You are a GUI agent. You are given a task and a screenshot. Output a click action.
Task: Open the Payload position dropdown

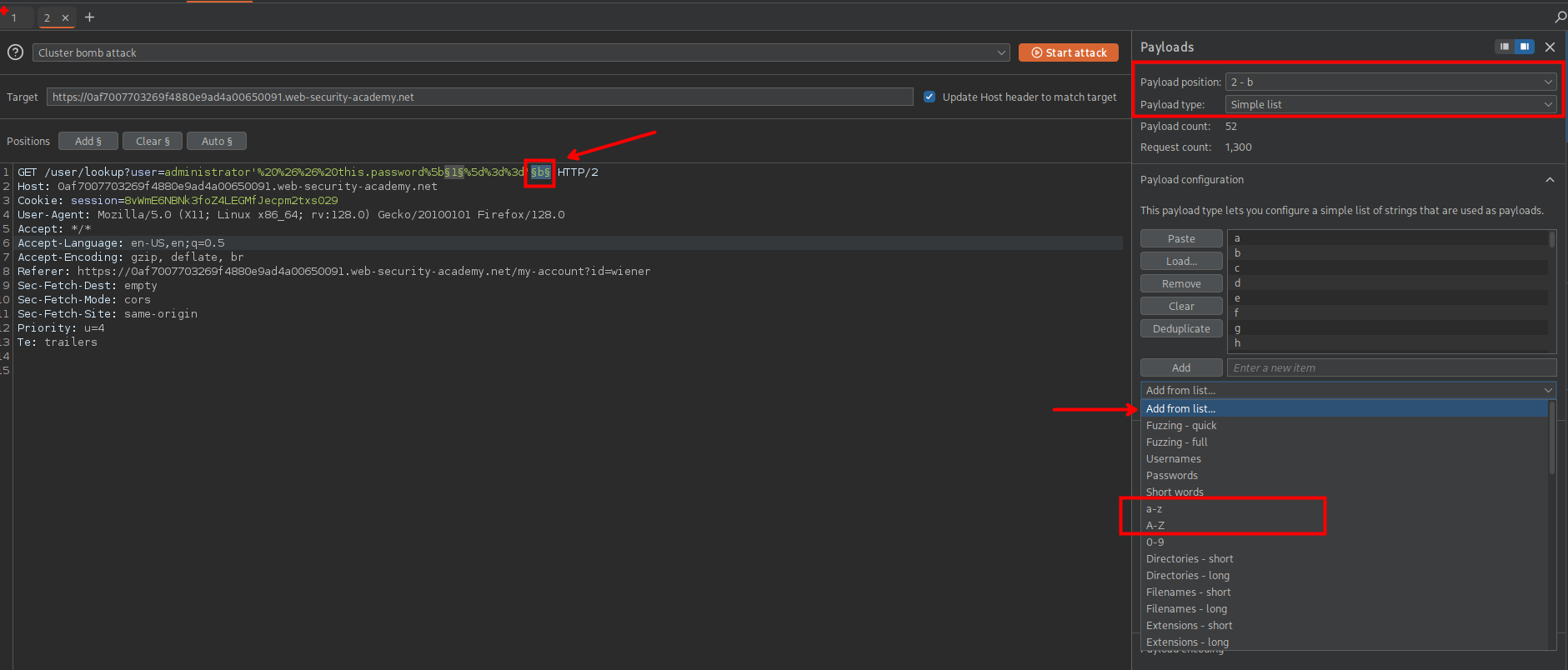1390,82
